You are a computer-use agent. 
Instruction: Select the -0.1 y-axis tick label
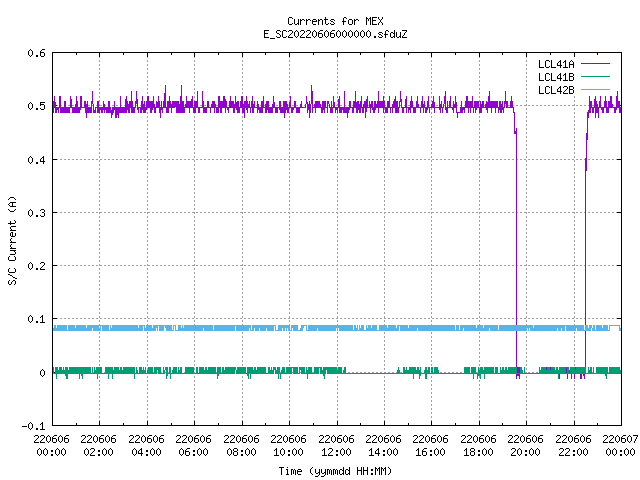point(33,426)
